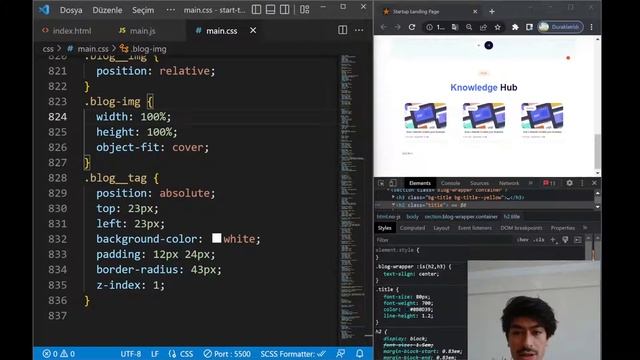Switch to DevTools Network tab

pos(509,183)
